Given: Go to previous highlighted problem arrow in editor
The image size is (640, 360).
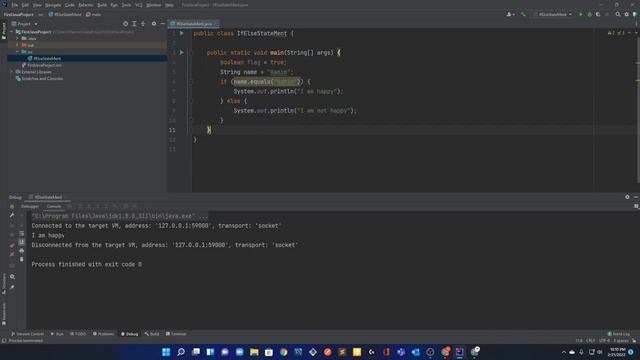Looking at the screenshot, I should pyautogui.click(x=629, y=33).
